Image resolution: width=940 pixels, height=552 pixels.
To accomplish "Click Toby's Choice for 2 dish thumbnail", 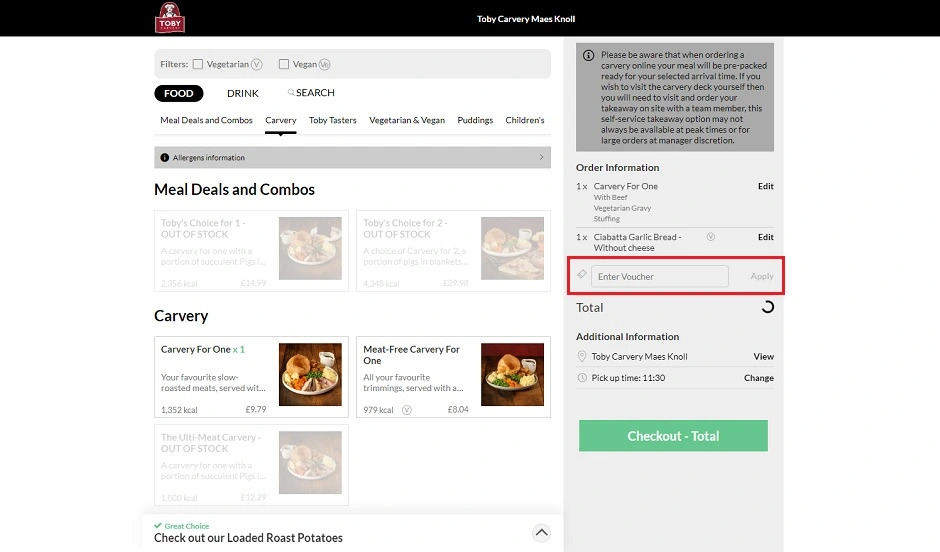I will (513, 249).
